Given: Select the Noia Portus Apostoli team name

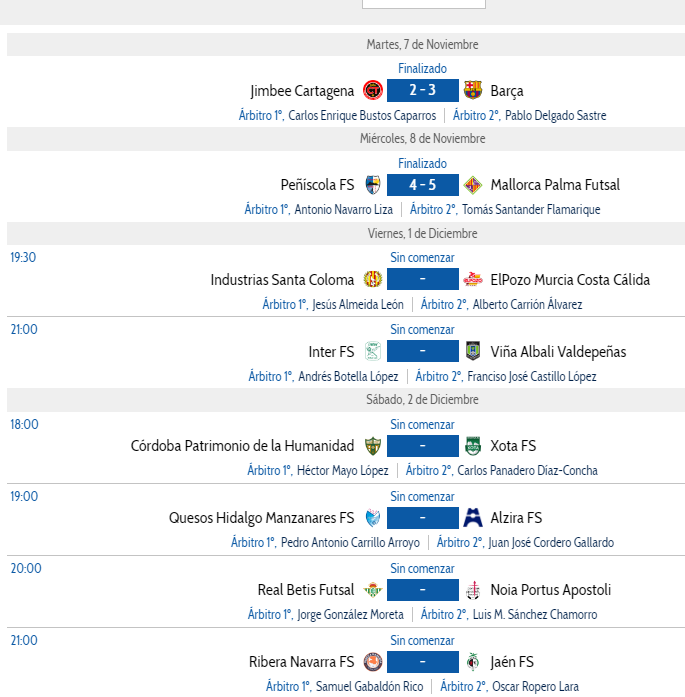Looking at the screenshot, I should click(550, 590).
